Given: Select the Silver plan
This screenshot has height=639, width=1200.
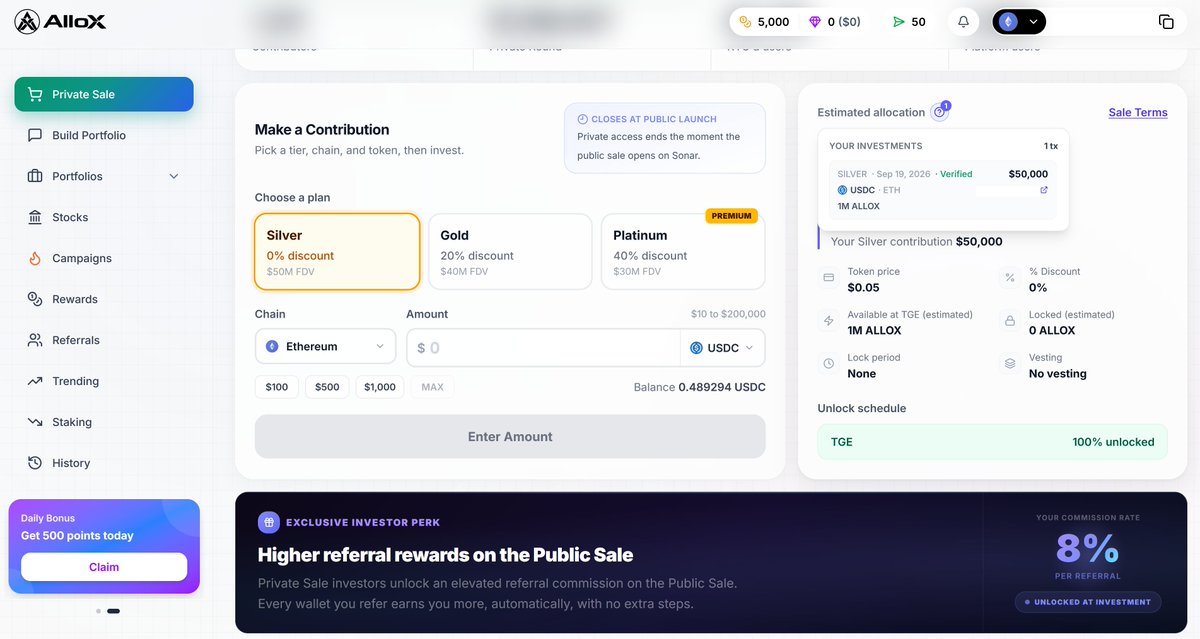Looking at the screenshot, I should pos(337,251).
